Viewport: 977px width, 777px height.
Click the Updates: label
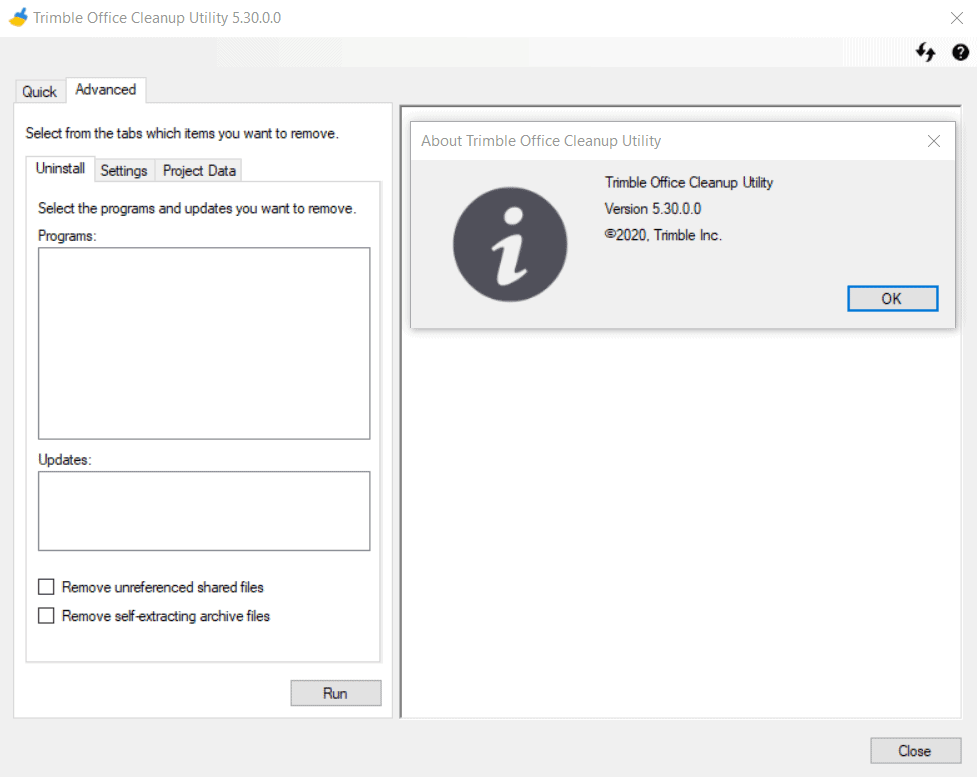(65, 460)
